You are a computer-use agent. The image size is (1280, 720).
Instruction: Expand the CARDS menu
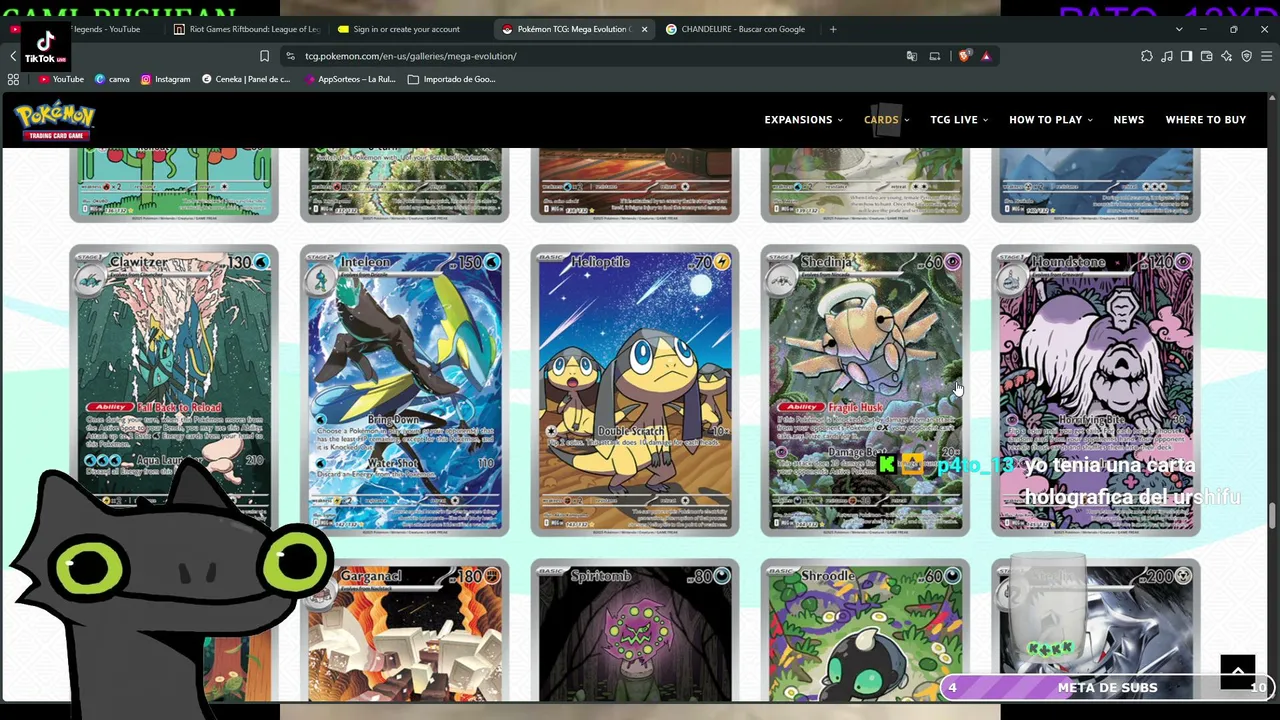point(886,120)
